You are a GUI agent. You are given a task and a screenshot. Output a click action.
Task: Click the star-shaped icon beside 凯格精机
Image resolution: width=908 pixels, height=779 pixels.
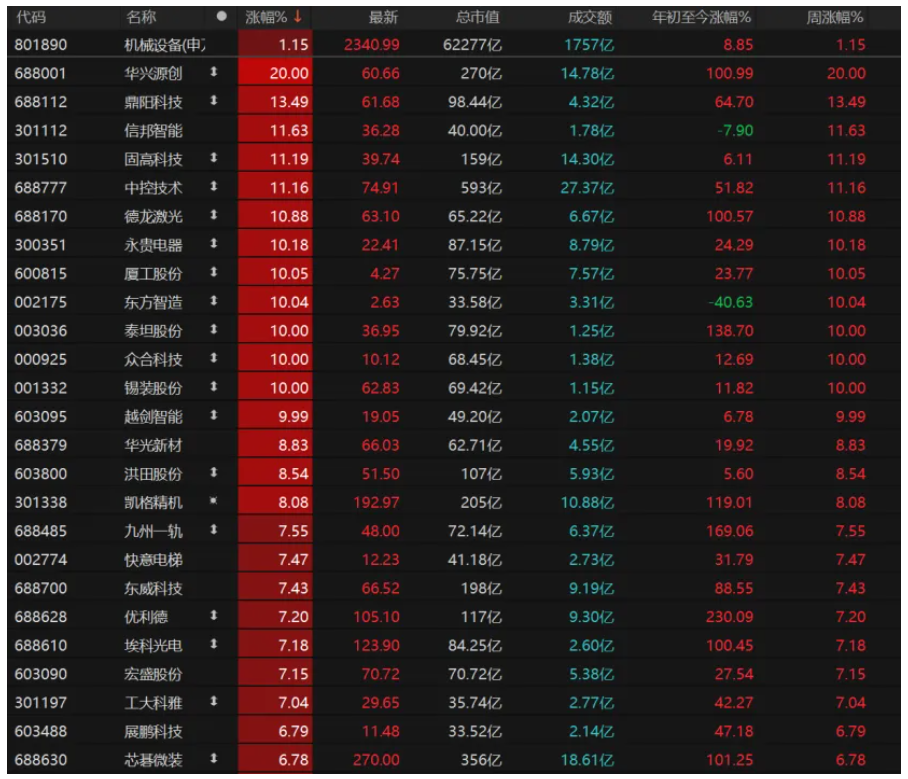point(213,503)
